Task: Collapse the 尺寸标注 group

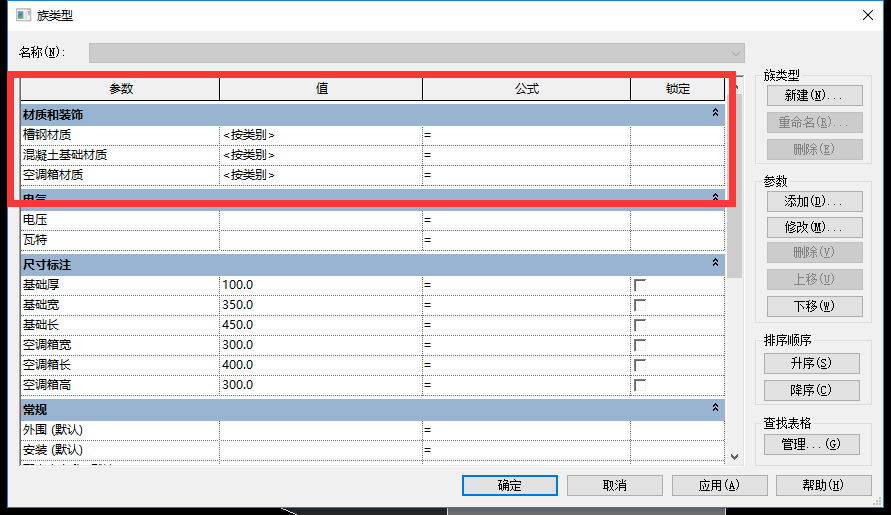Action: point(715,263)
